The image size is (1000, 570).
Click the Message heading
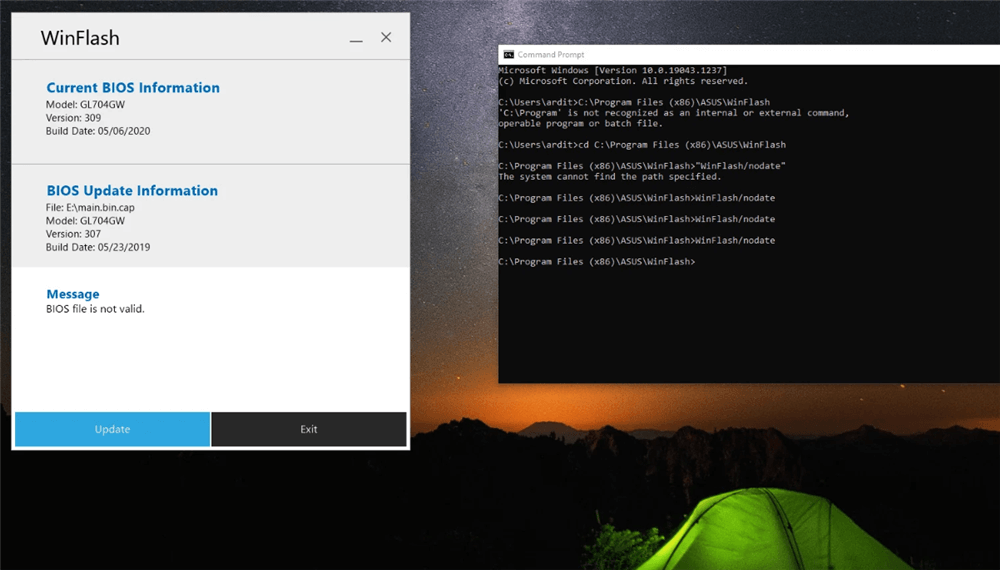[73, 294]
